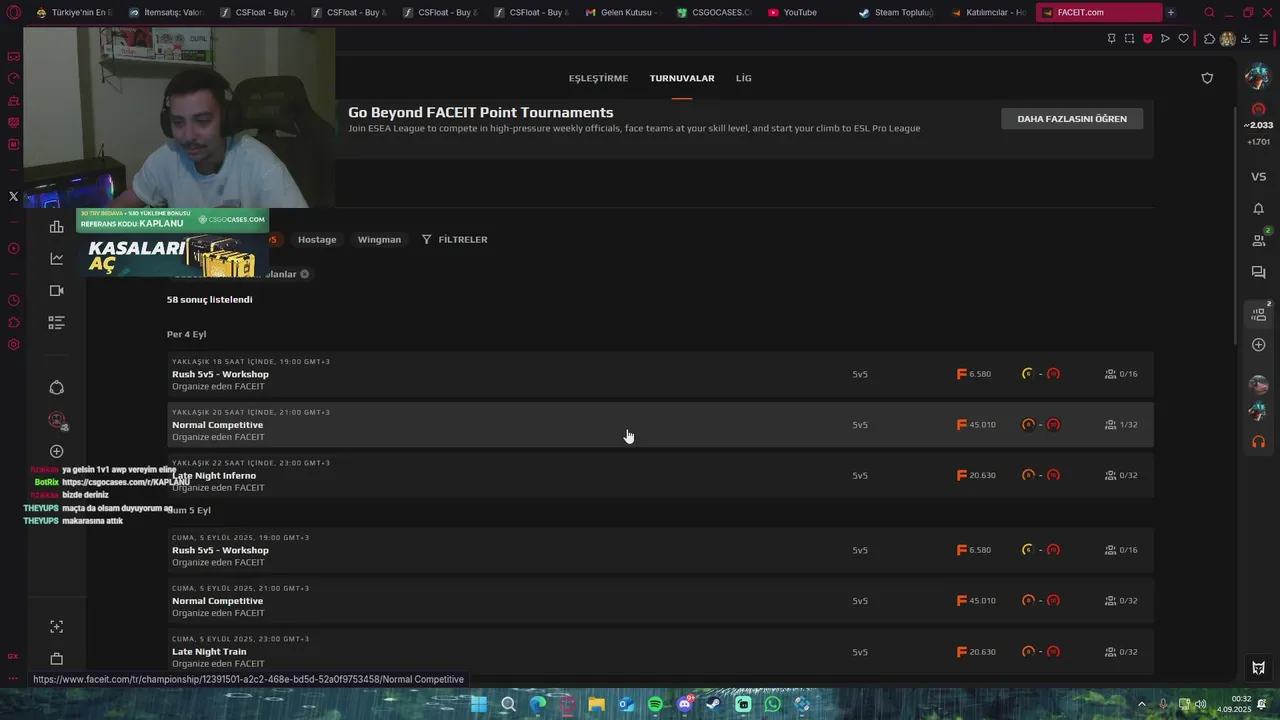Viewport: 1280px width, 720px height.
Task: Open Thursday 21:00 Normal Competitive tournament
Action: (660, 425)
